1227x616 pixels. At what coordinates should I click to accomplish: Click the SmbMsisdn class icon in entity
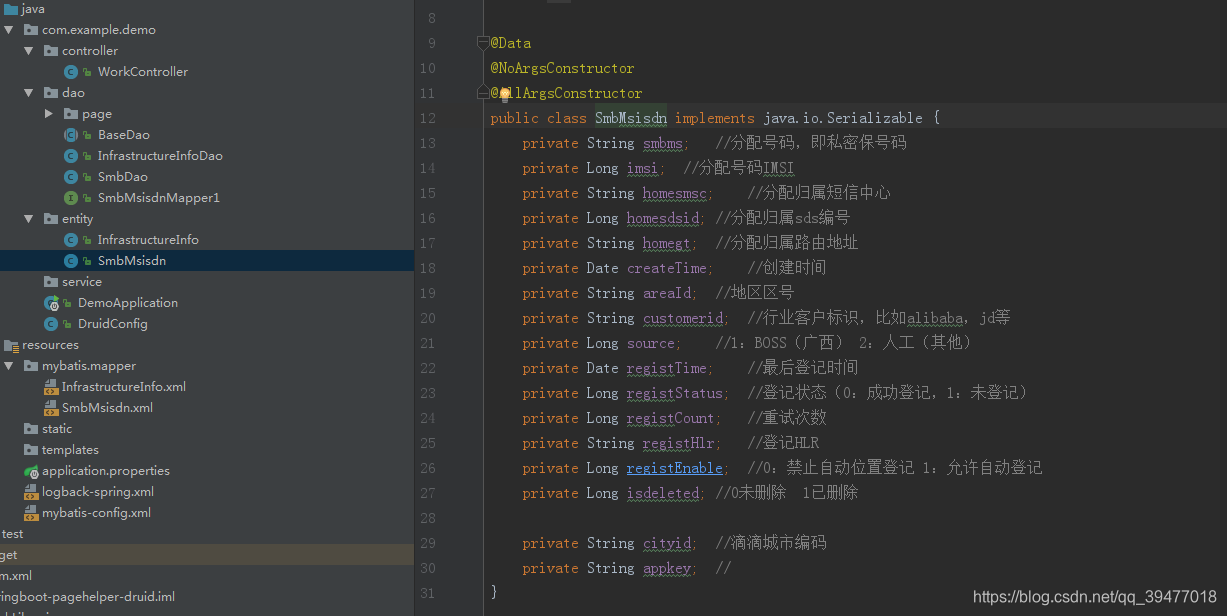tap(71, 261)
